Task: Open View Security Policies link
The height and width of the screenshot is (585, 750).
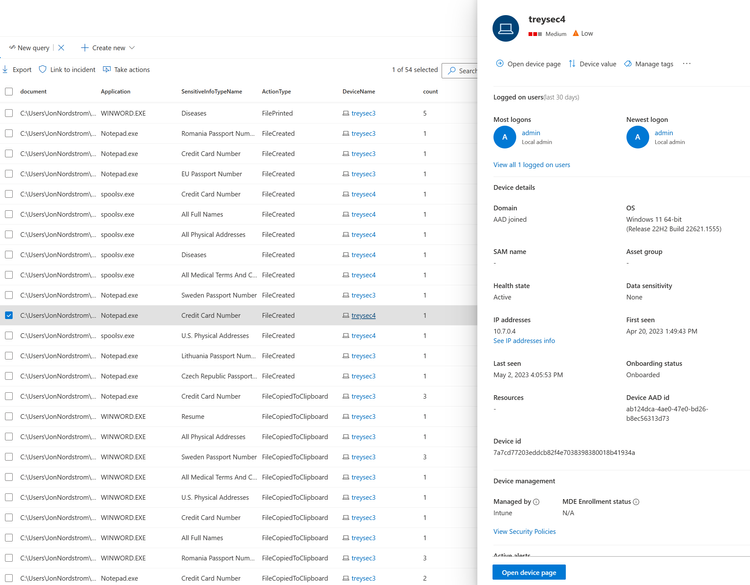Action: point(524,531)
